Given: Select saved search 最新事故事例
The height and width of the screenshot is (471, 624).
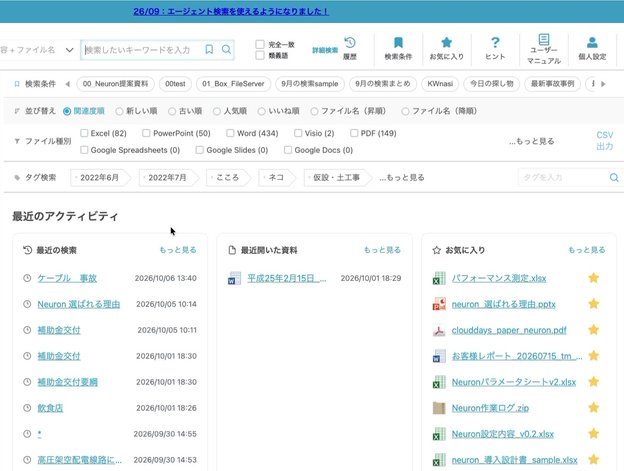Looking at the screenshot, I should 552,84.
